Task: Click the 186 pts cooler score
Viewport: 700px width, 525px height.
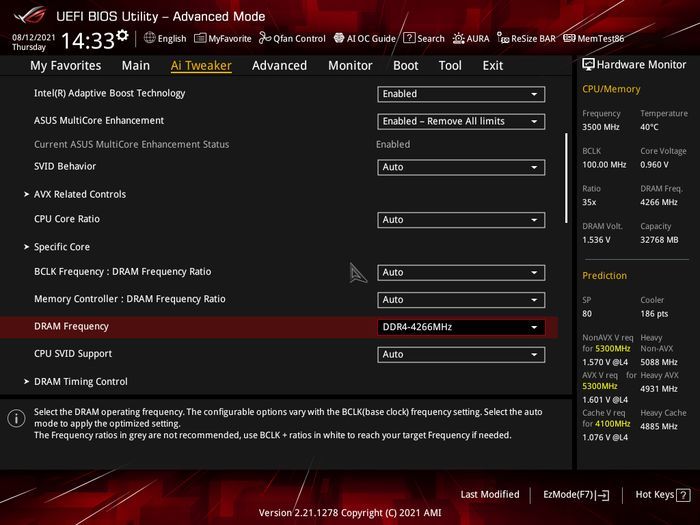Action: click(654, 314)
